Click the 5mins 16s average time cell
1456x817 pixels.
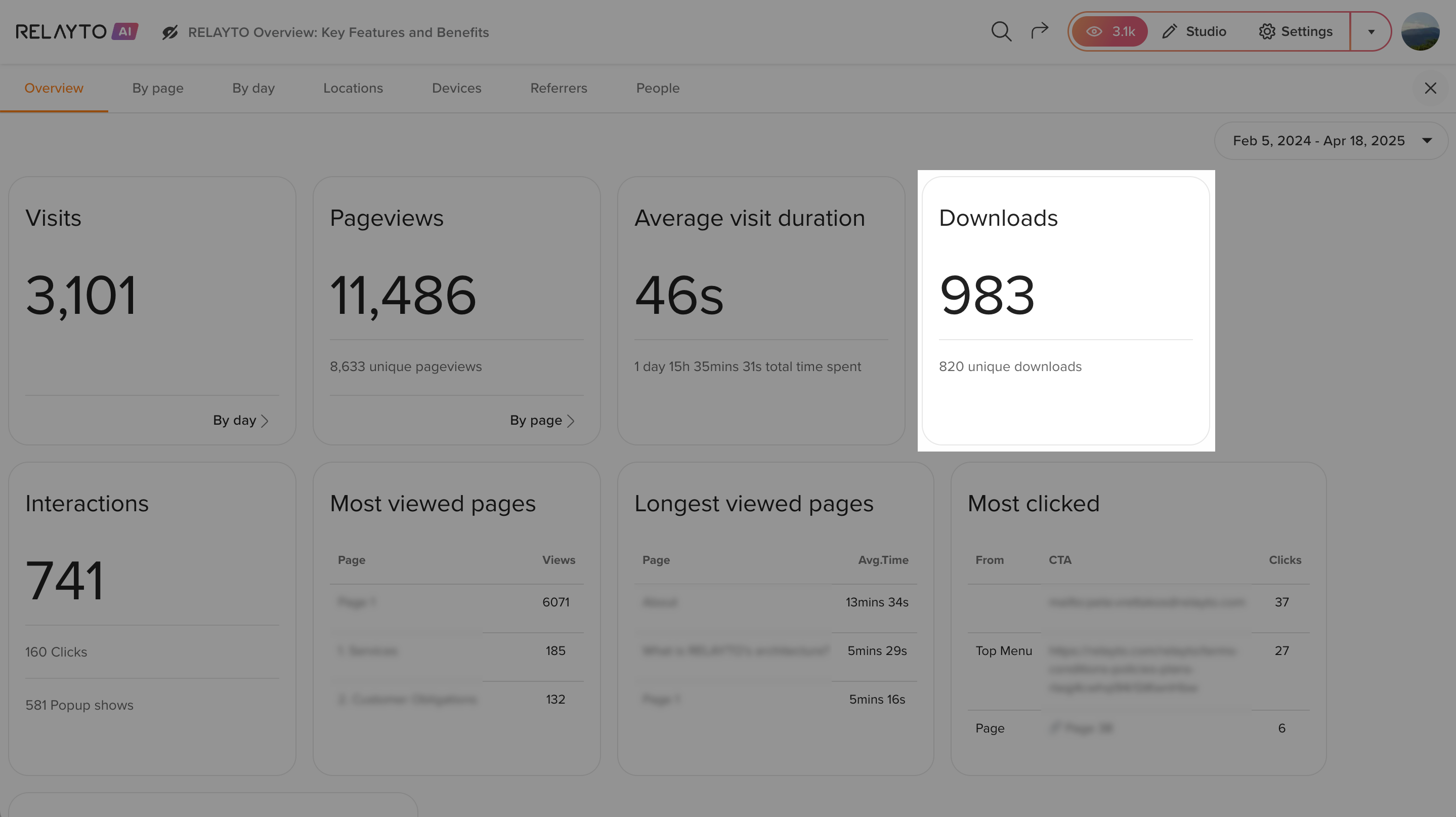click(877, 700)
